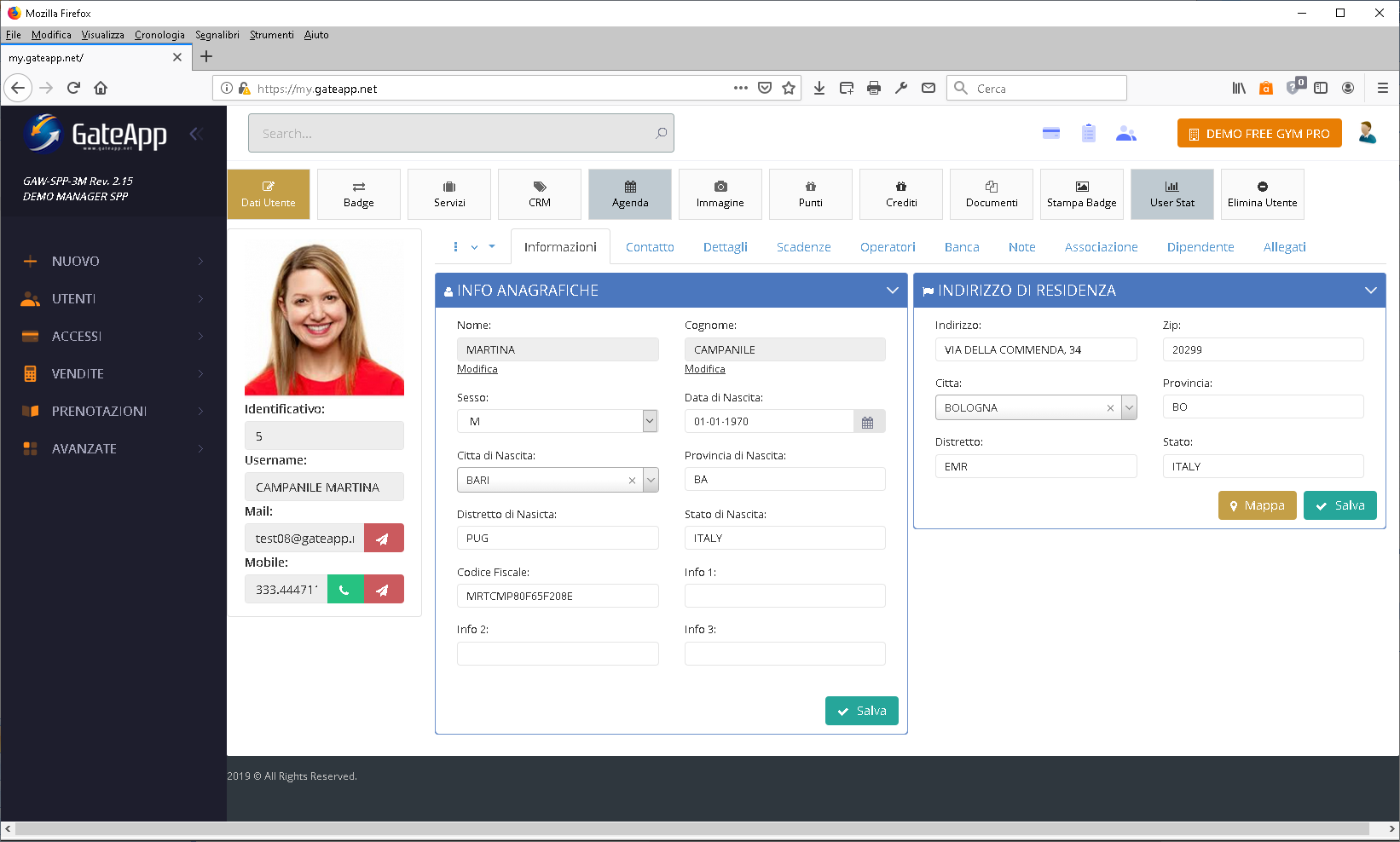The height and width of the screenshot is (842, 1400).
Task: Click the Elimina Utente button
Action: coord(1262,194)
